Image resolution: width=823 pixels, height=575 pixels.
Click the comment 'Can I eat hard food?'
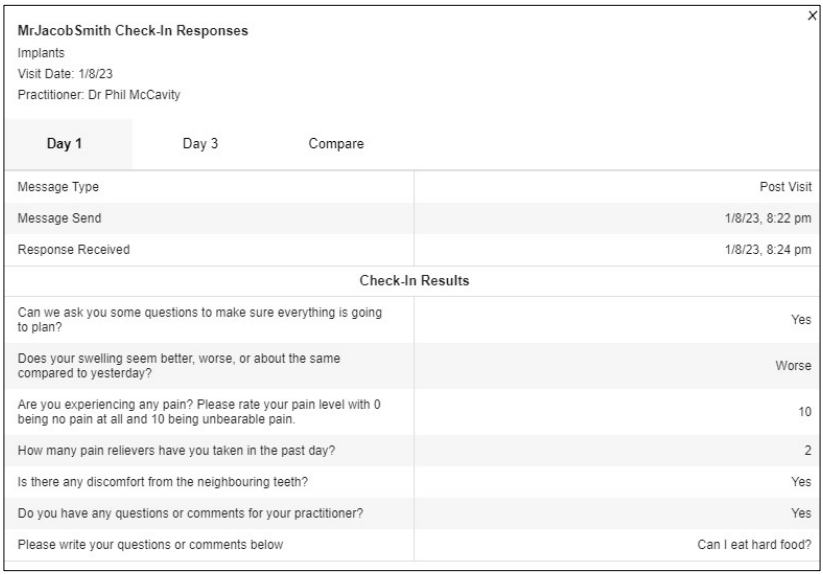(x=754, y=545)
